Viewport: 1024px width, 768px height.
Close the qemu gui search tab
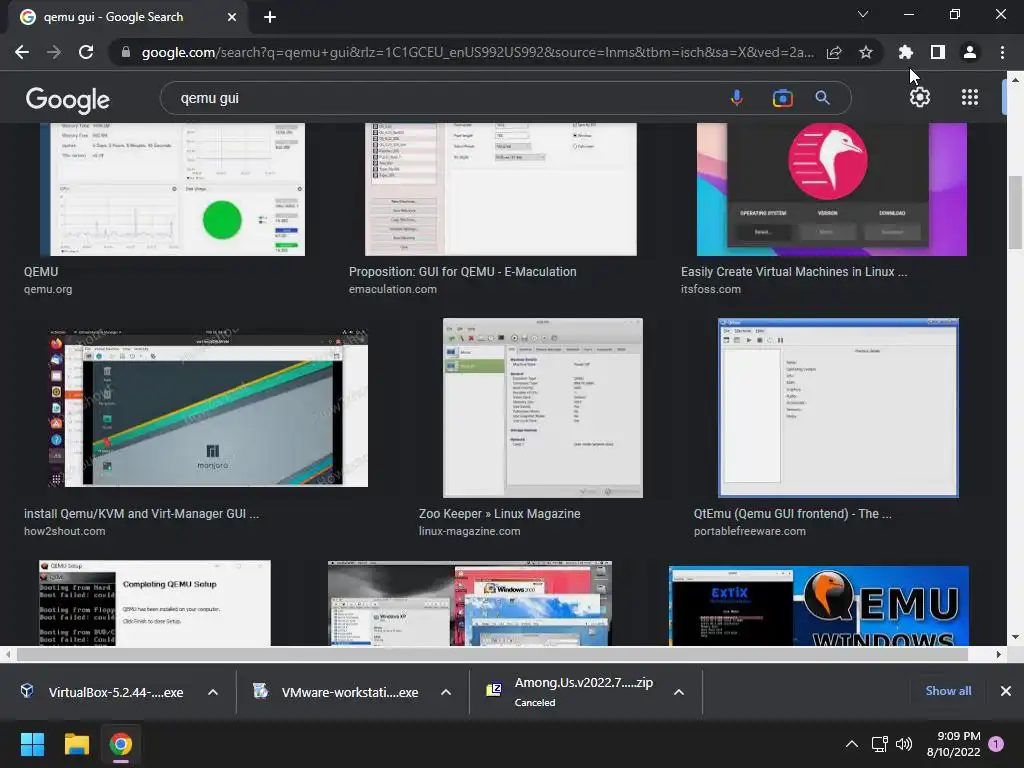point(232,17)
